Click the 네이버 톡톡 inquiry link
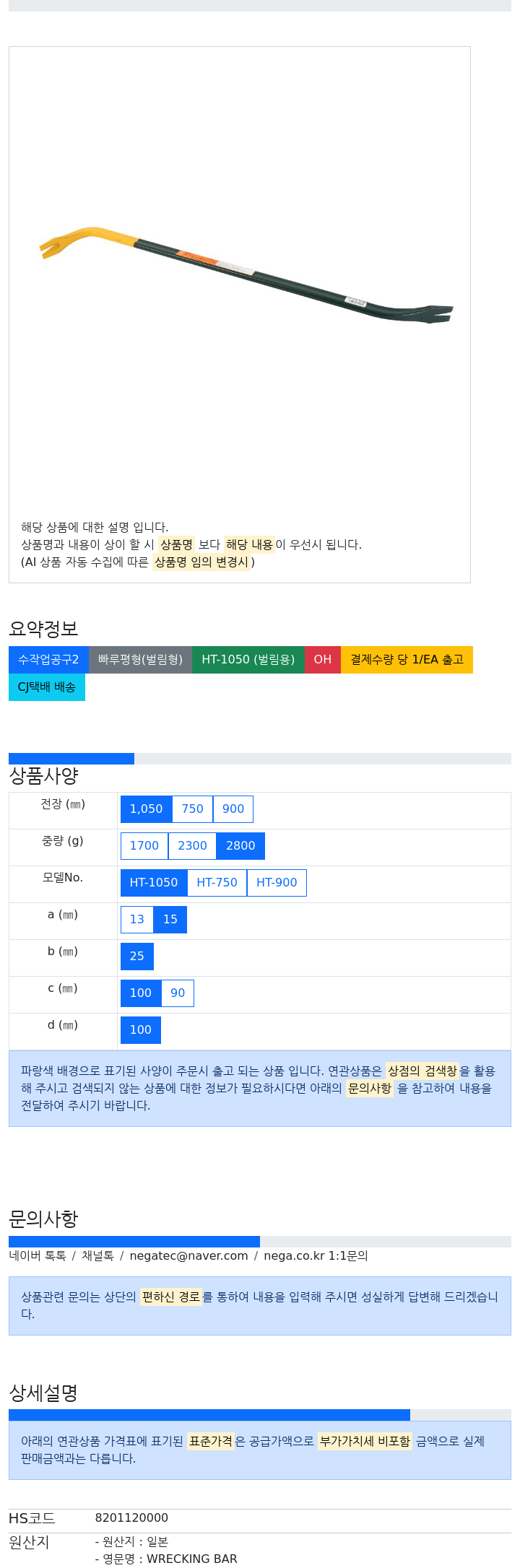 (x=38, y=1255)
